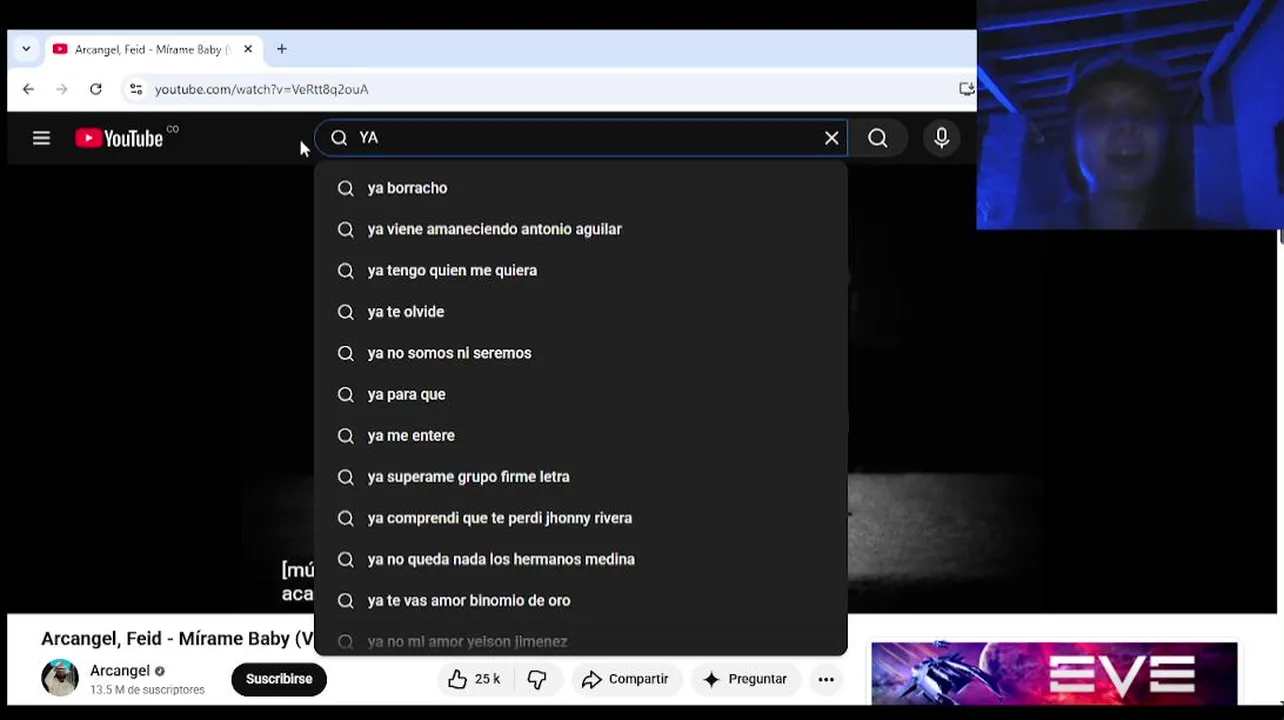This screenshot has width=1284, height=720.
Task: Close the Arcangel, Feid tab
Action: pos(248,49)
